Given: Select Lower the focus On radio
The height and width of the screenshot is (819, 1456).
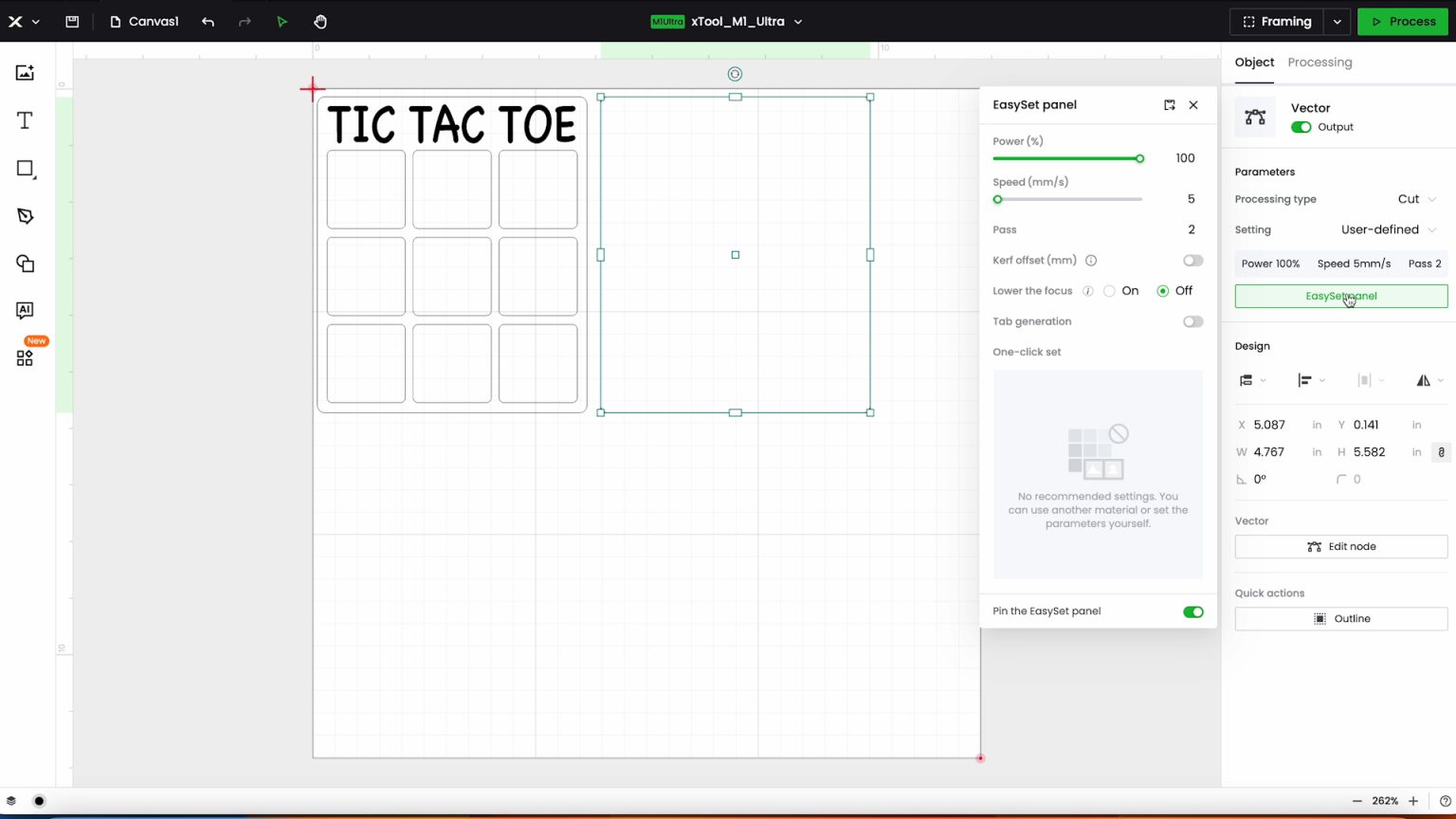Looking at the screenshot, I should click(x=1109, y=291).
